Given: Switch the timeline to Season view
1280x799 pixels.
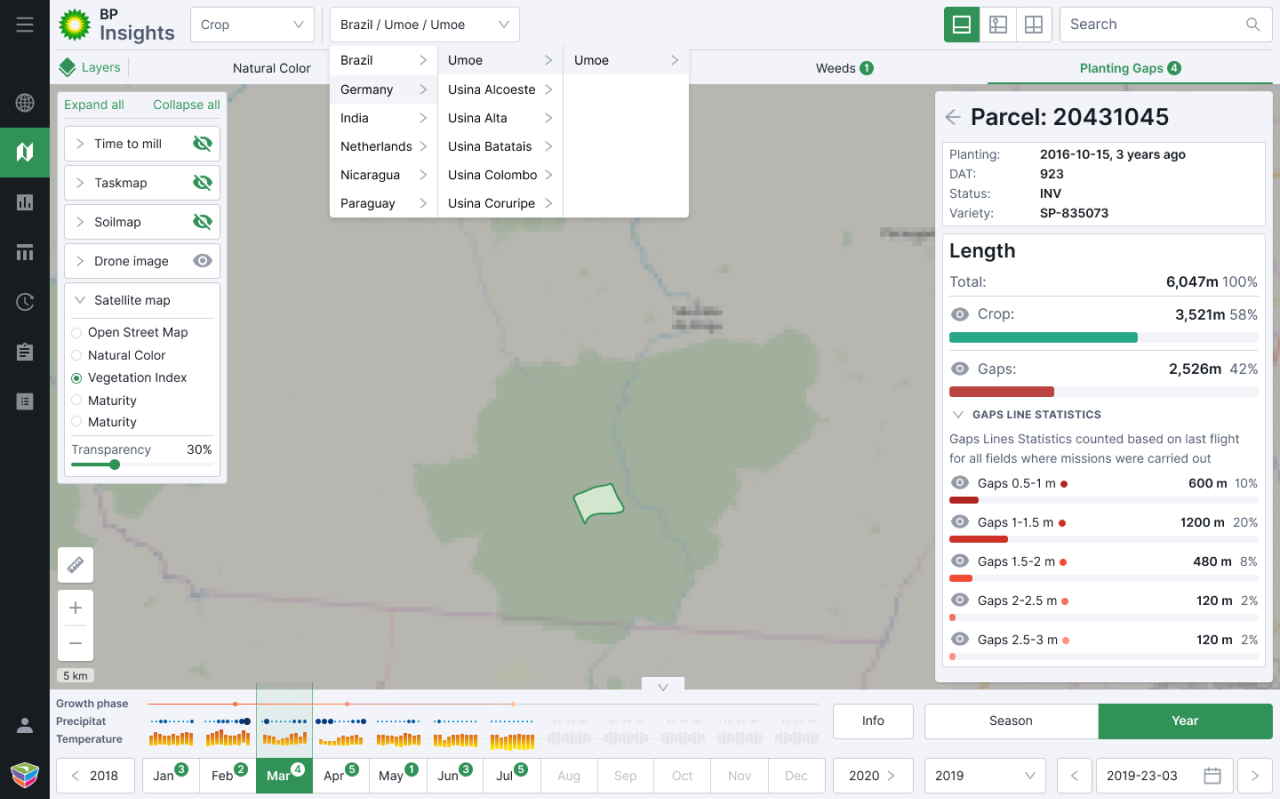Looking at the screenshot, I should coord(1010,721).
